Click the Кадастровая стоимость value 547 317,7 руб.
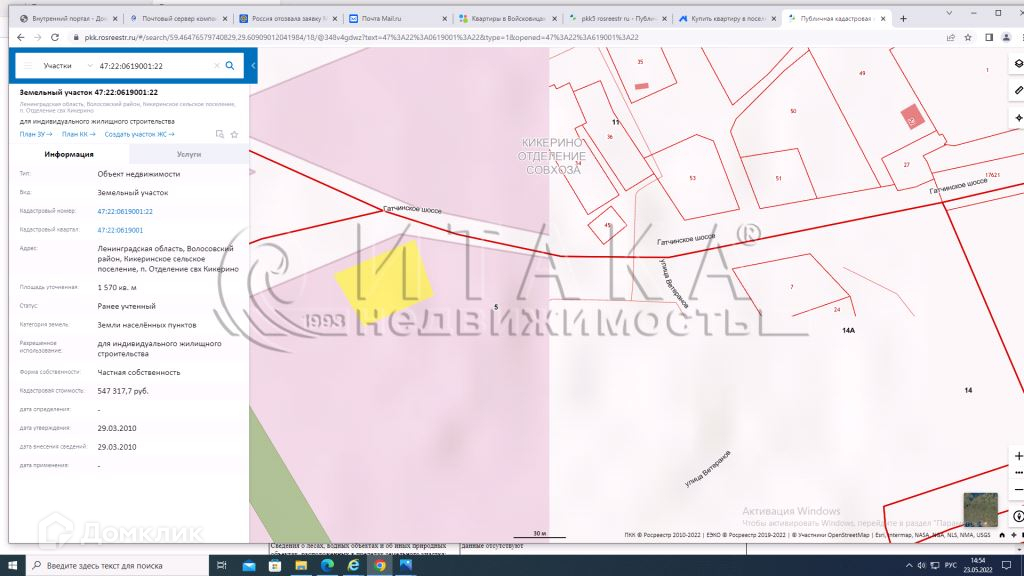 [x=123, y=391]
